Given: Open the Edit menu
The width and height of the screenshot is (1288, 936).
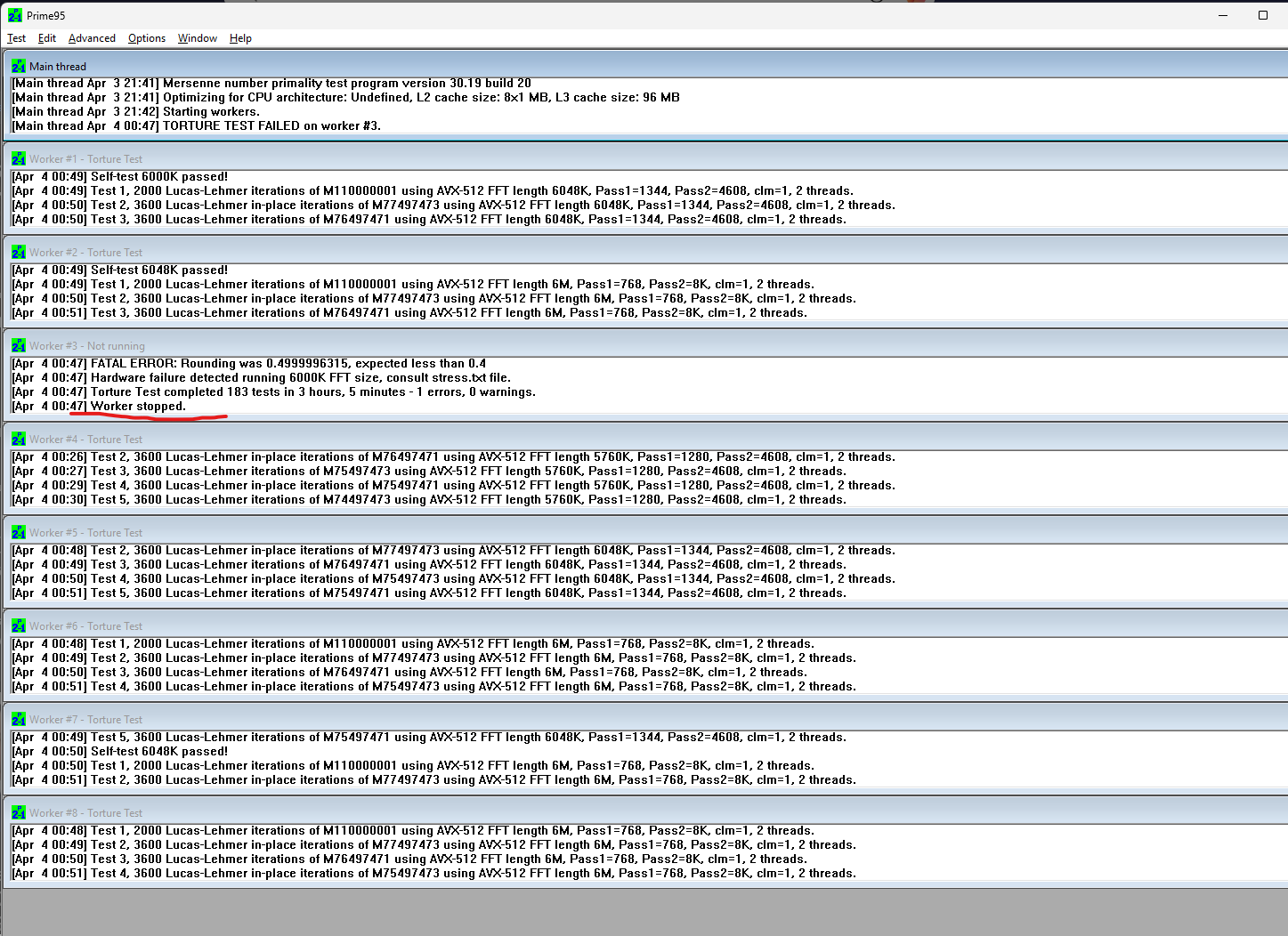Looking at the screenshot, I should [x=47, y=38].
